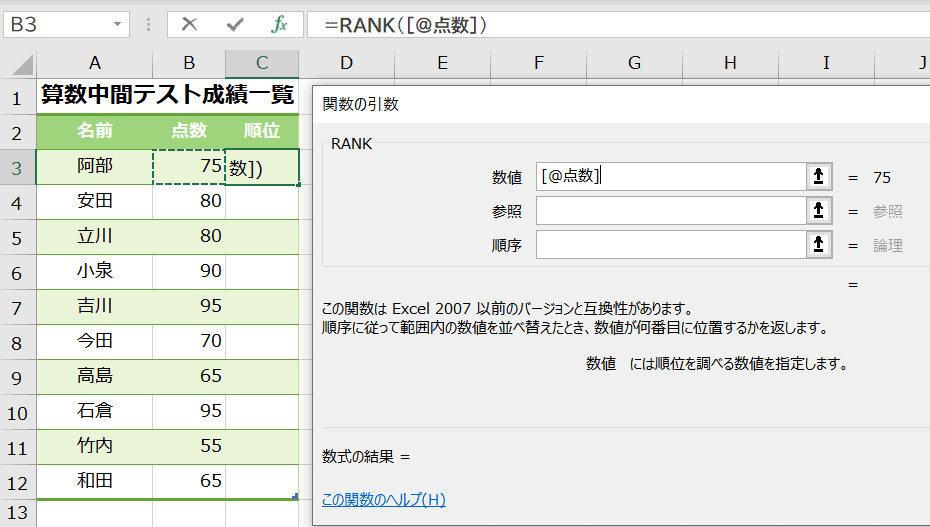This screenshot has height=527, width=930.
Task: Click the Enter checkmark formula bar icon
Action: pyautogui.click(x=235, y=25)
